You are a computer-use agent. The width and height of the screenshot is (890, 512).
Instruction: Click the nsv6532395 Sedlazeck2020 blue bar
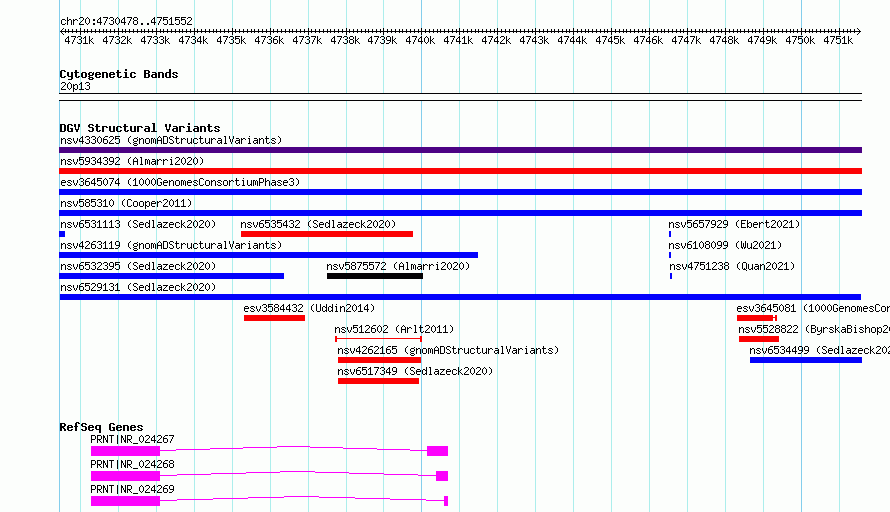click(171, 276)
